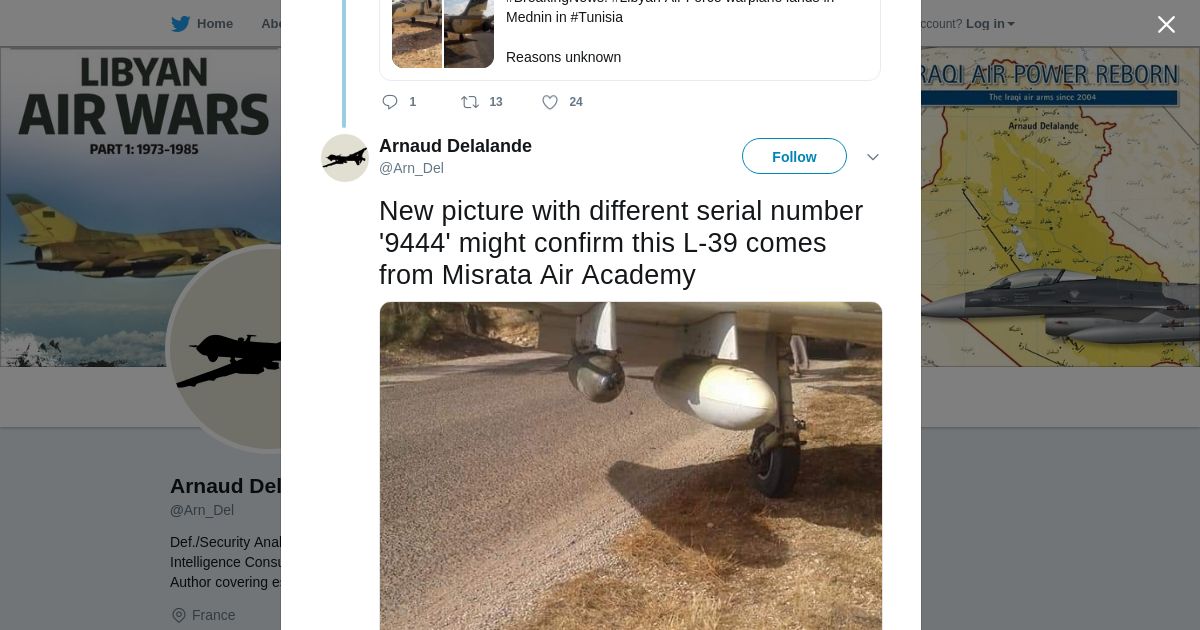The width and height of the screenshot is (1200, 630).
Task: Like the tweet with heart icon
Action: point(550,102)
